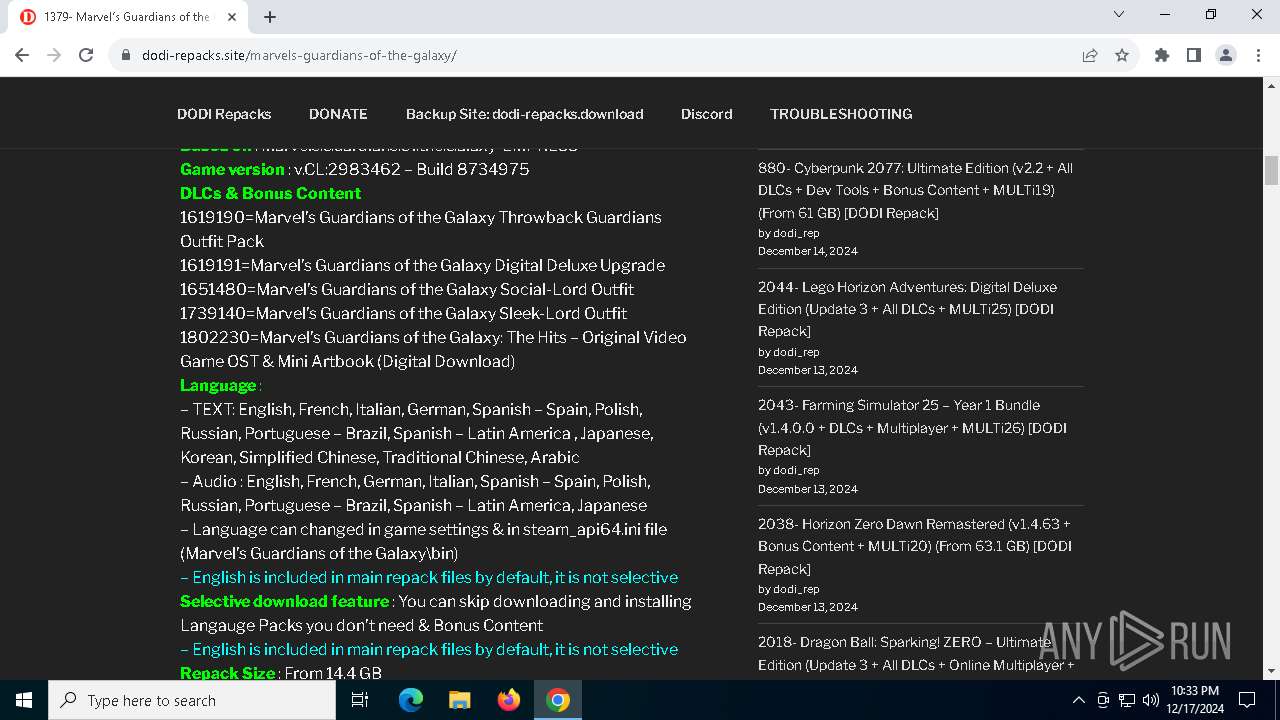Share this page from address bar
This screenshot has width=1280, height=720.
1090,55
